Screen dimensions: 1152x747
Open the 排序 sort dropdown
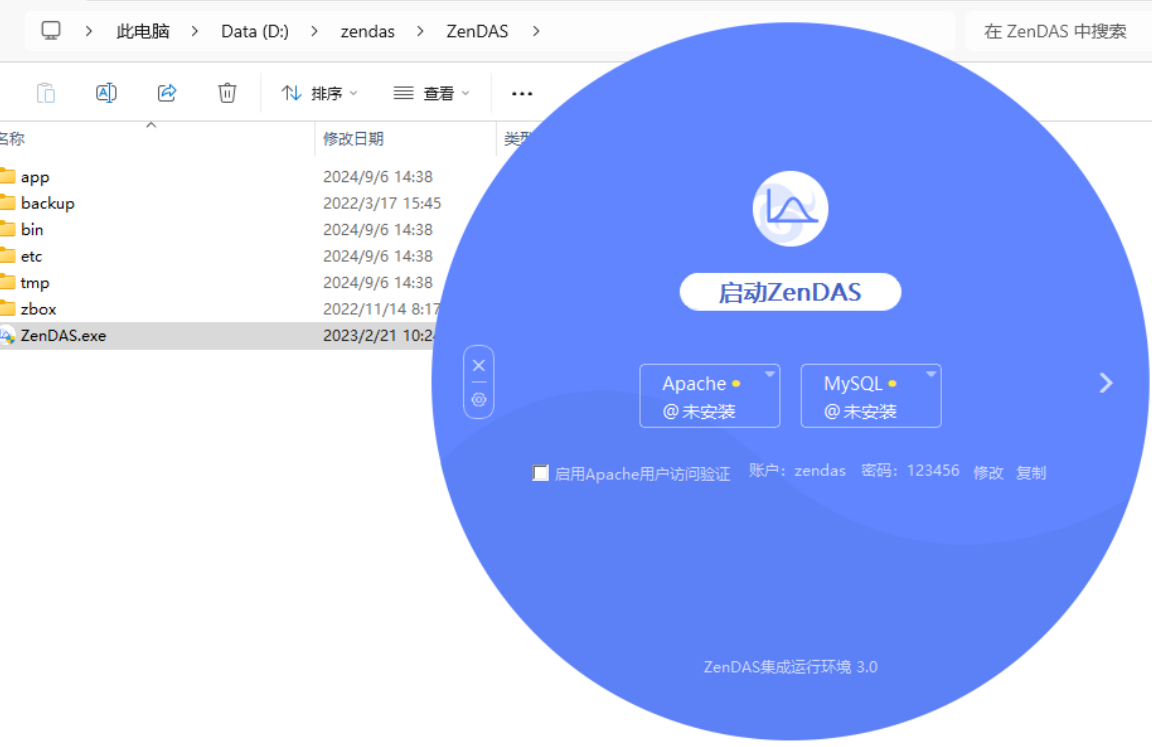click(320, 93)
